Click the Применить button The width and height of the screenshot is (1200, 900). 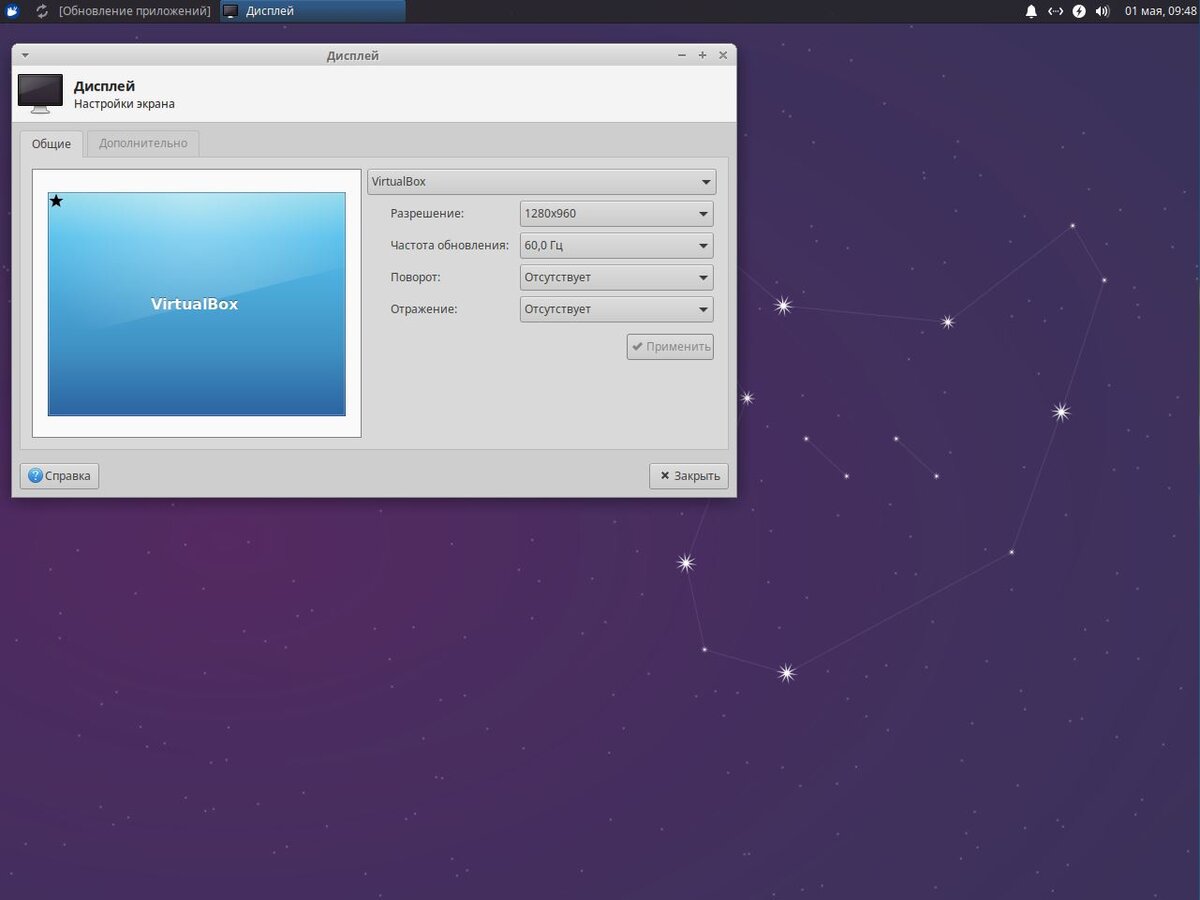coord(670,347)
